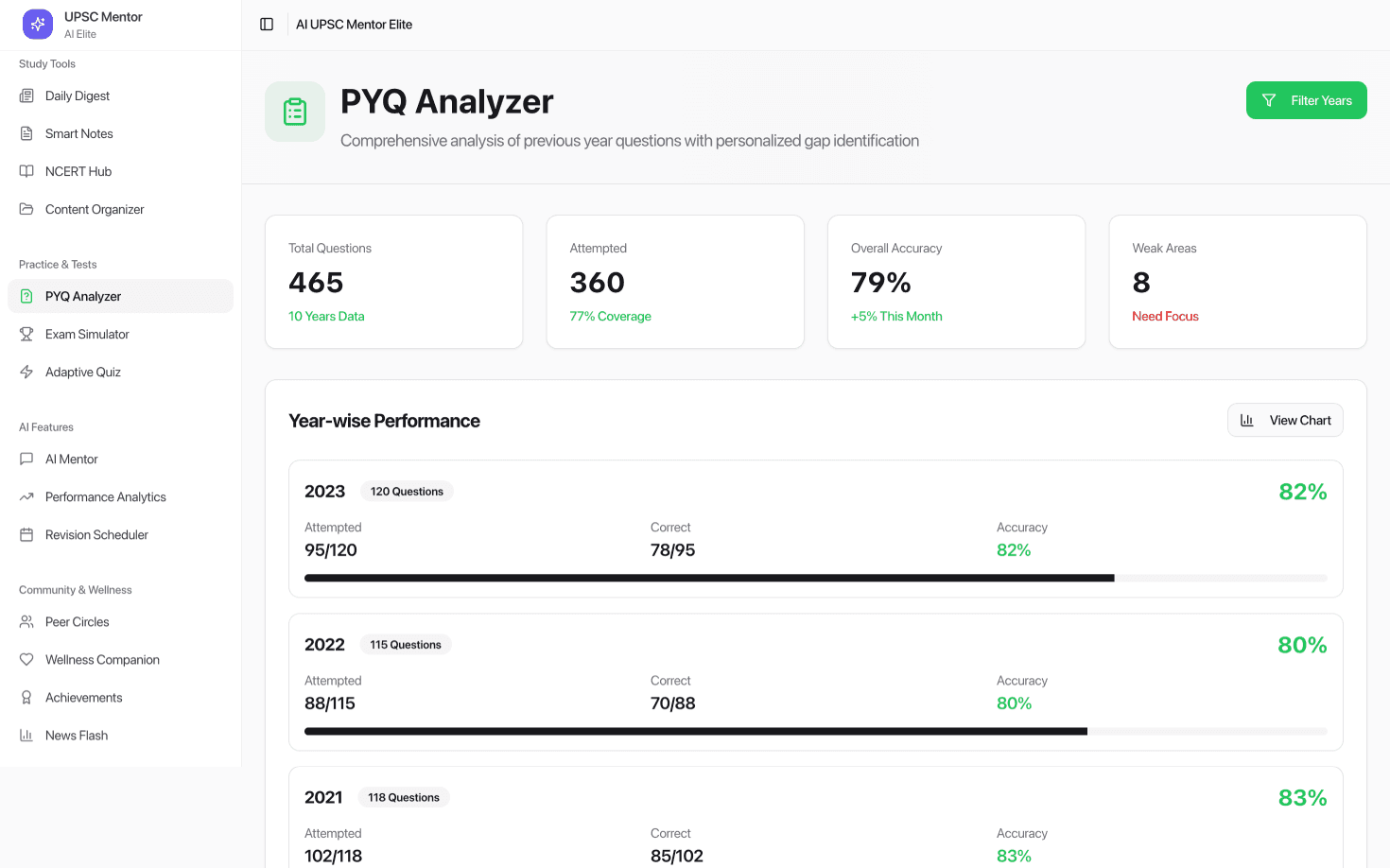Toggle the sidebar panel icon
The image size is (1390, 868).
pos(267,25)
